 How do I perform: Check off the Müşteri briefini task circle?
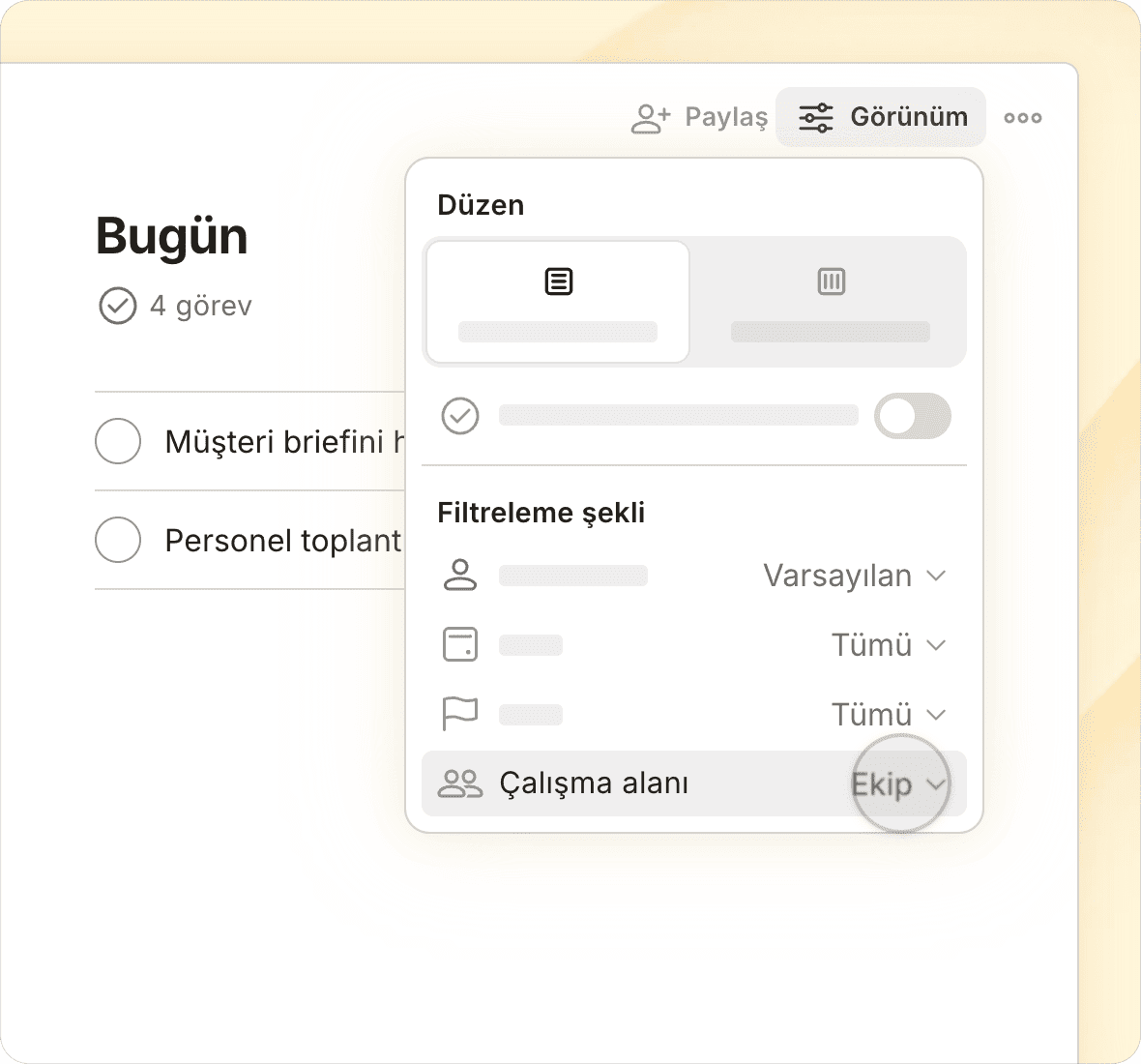(x=118, y=441)
